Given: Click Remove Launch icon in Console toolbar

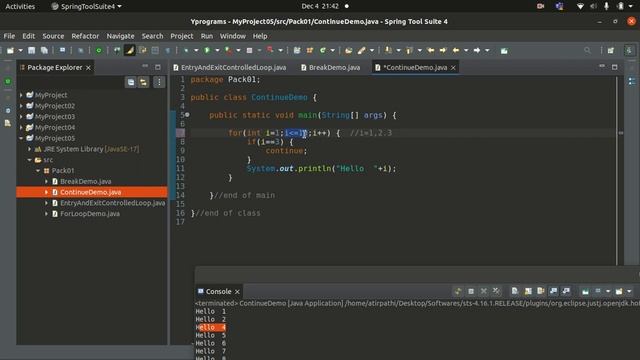Looking at the screenshot, I should click(x=484, y=291).
